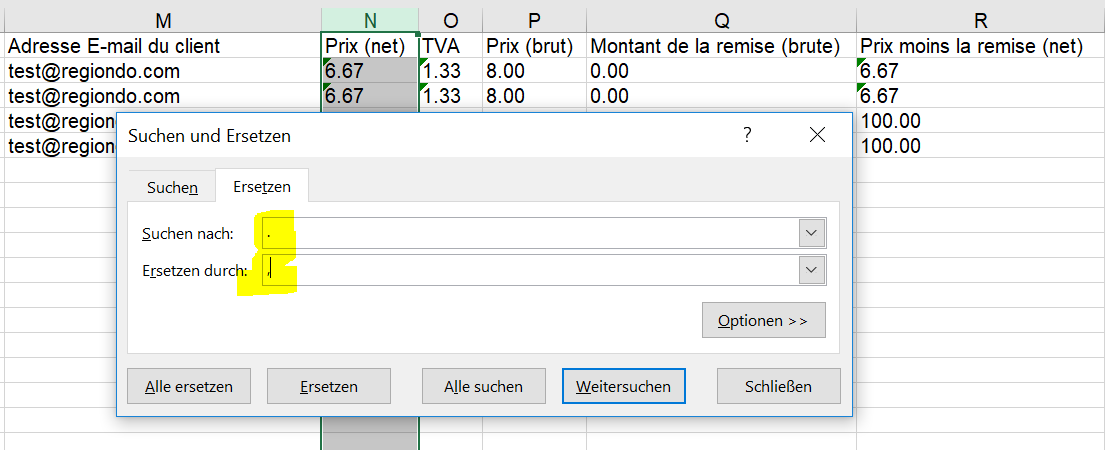The width and height of the screenshot is (1105, 450).
Task: Focus the Suchen nach input field
Action: 530,233
